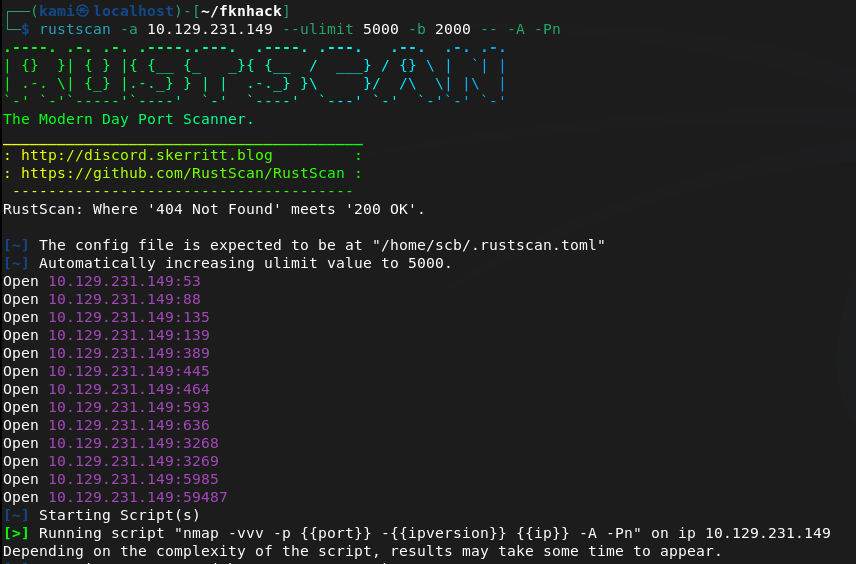
Task: Click the rustscan command in the prompt
Action: (x=74, y=29)
